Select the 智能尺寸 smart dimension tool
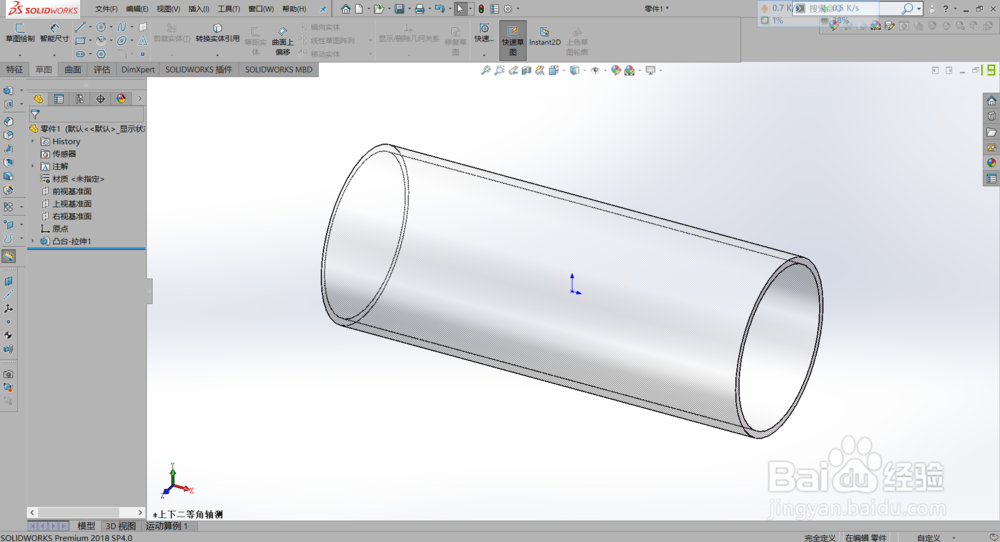 54,33
